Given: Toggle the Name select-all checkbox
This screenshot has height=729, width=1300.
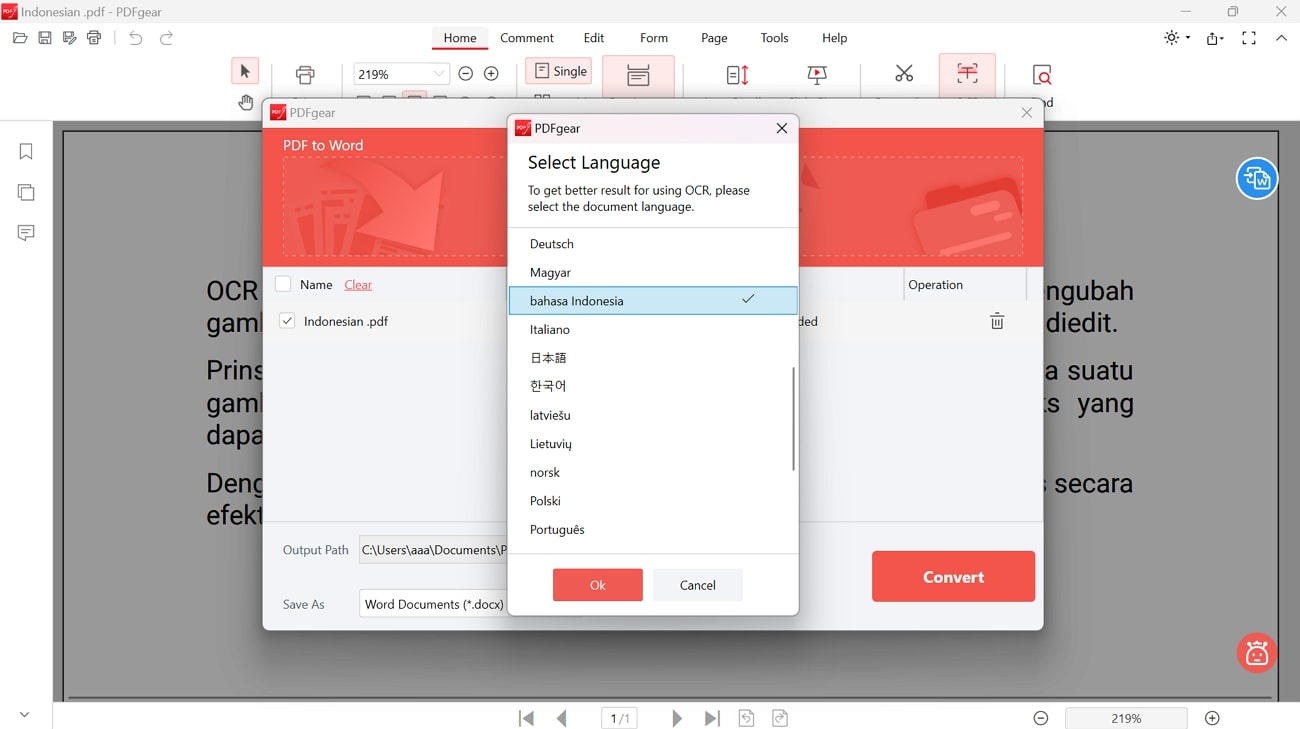Looking at the screenshot, I should [283, 284].
